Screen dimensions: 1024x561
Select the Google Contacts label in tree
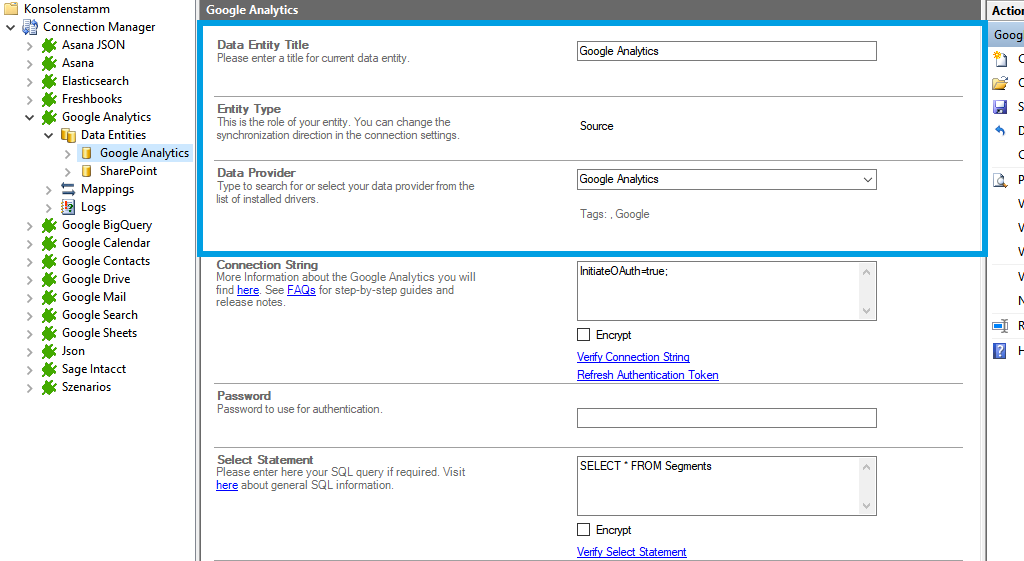click(106, 261)
